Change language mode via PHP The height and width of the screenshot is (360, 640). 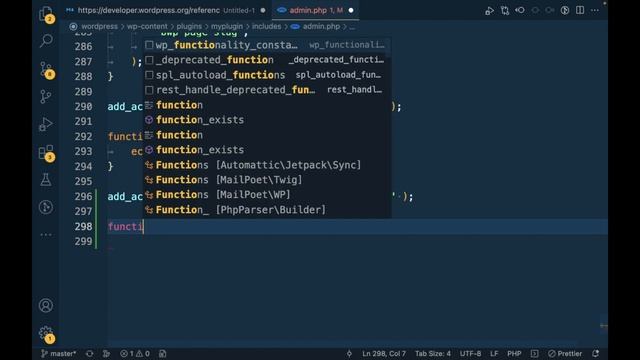[x=514, y=353]
